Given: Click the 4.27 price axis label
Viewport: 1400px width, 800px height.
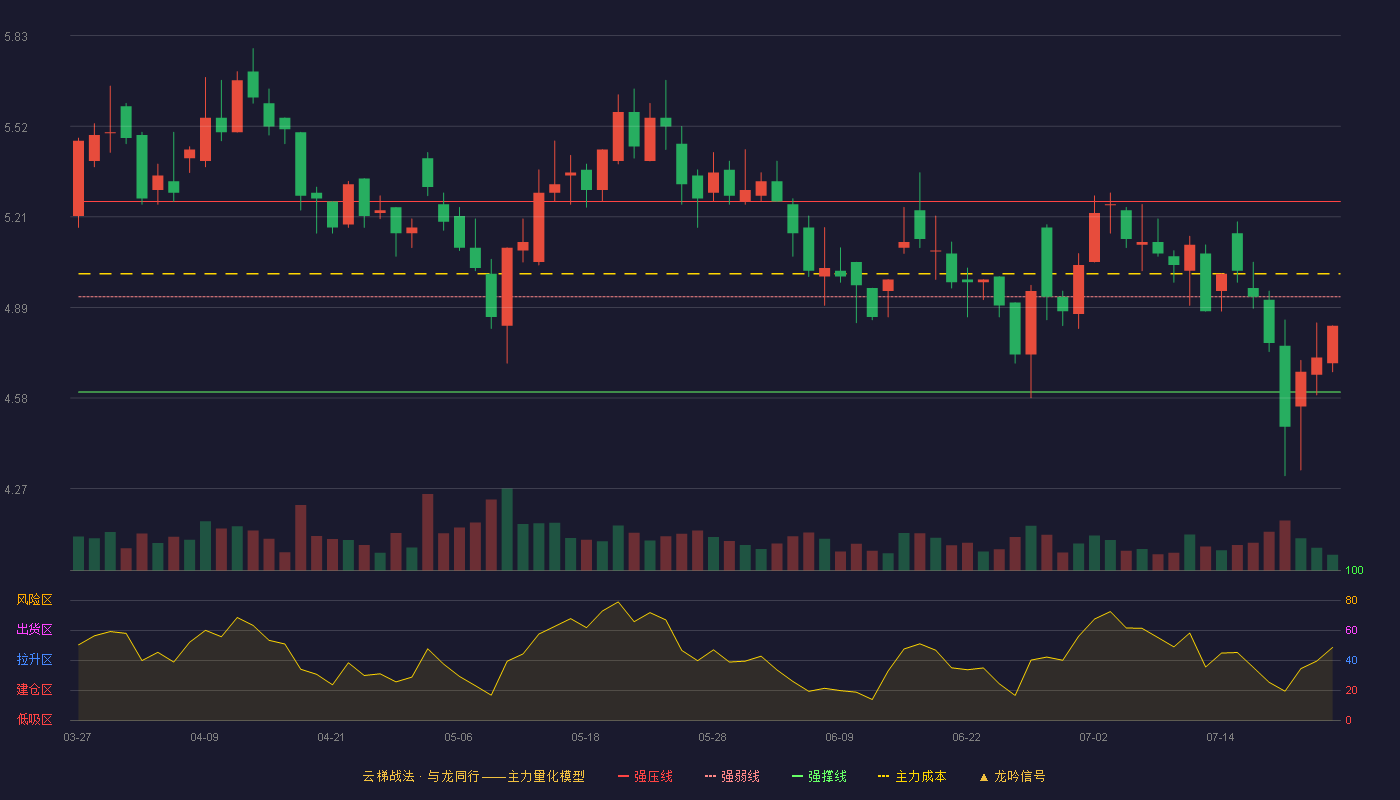Looking at the screenshot, I should click(16, 490).
